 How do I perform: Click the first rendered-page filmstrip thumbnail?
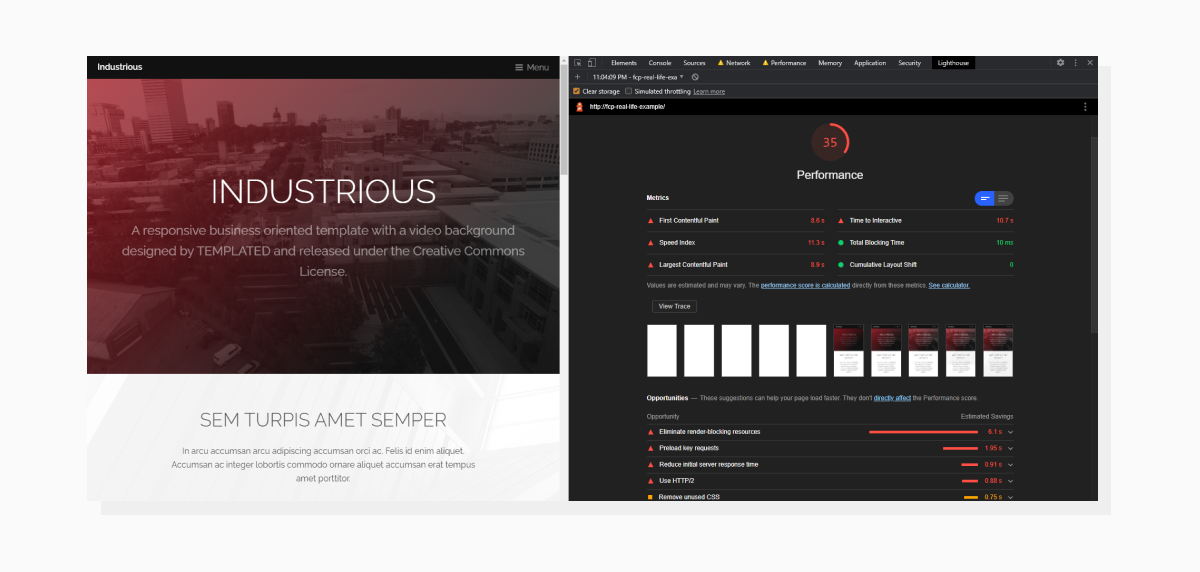[x=849, y=350]
